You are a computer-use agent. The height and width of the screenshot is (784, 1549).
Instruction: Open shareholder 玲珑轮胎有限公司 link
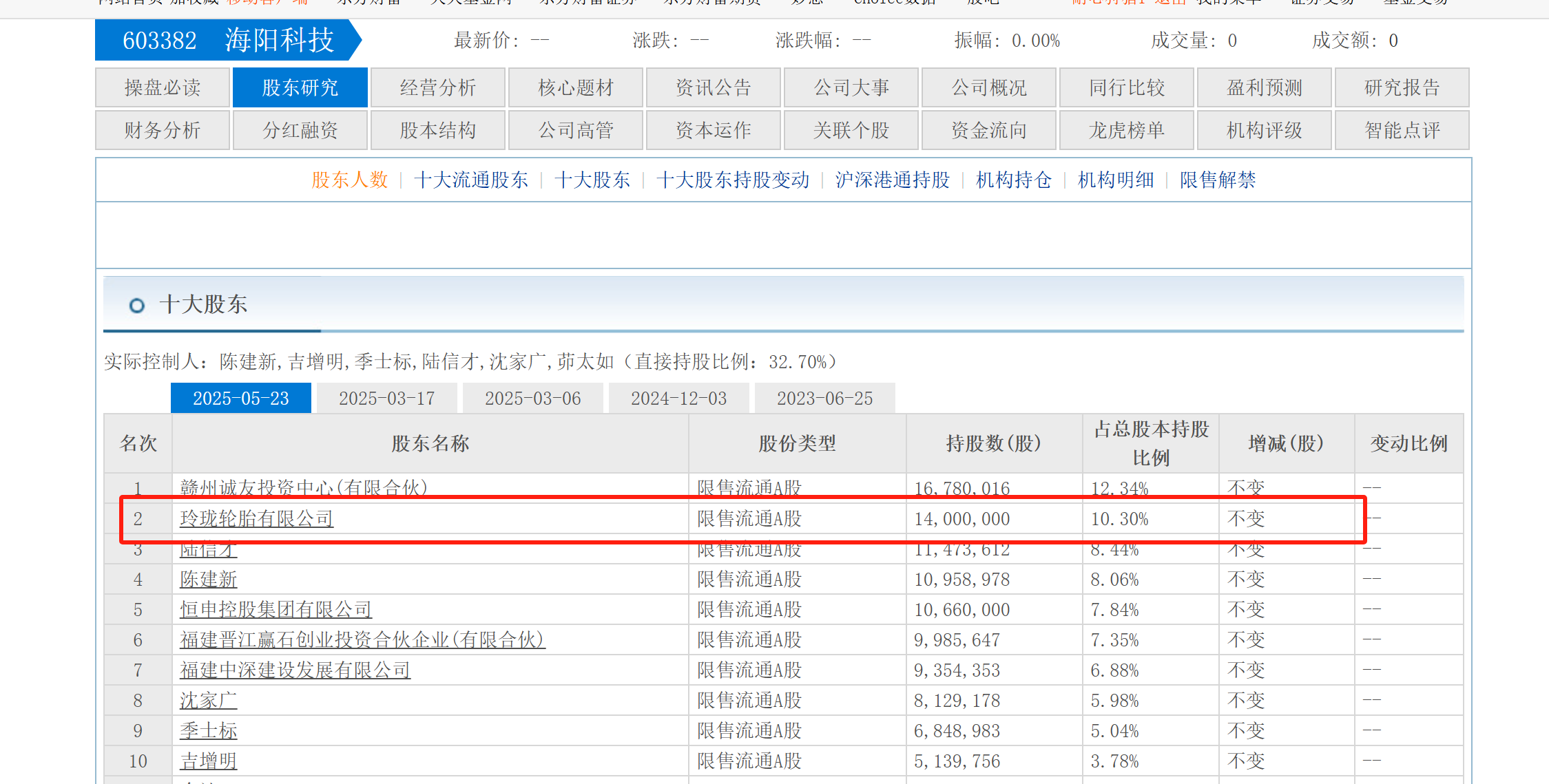coord(257,518)
